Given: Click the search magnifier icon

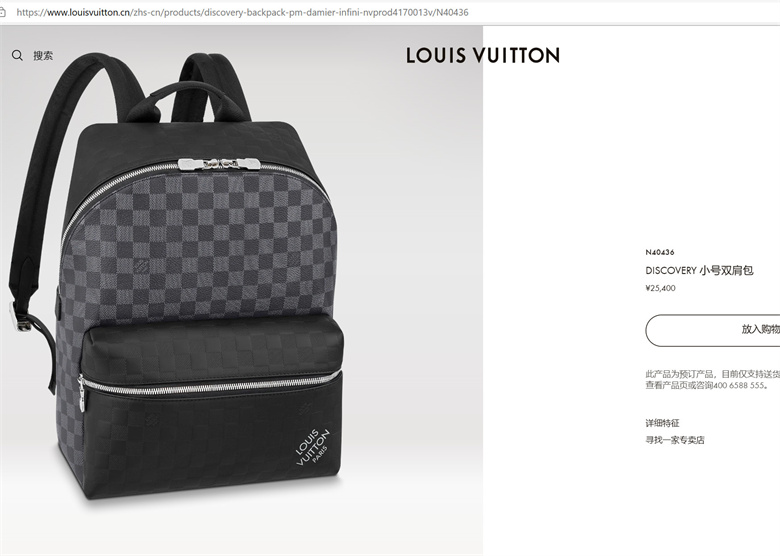Looking at the screenshot, I should pos(17,55).
